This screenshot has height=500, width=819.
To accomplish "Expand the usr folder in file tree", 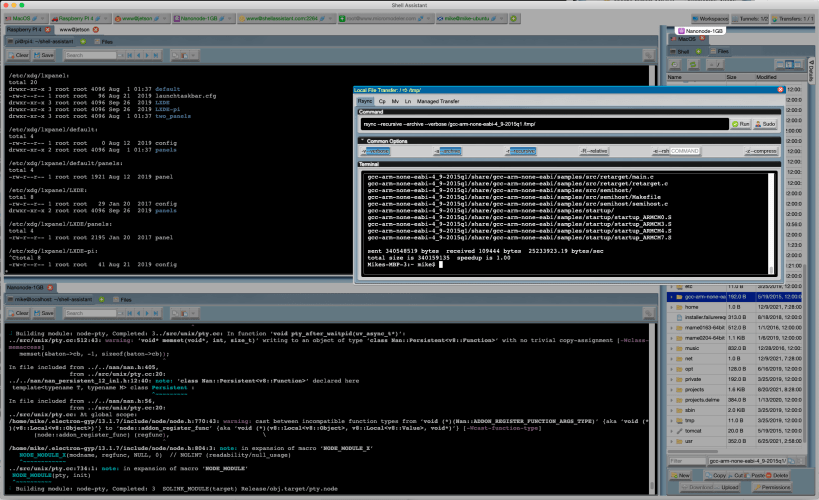I will [672, 441].
